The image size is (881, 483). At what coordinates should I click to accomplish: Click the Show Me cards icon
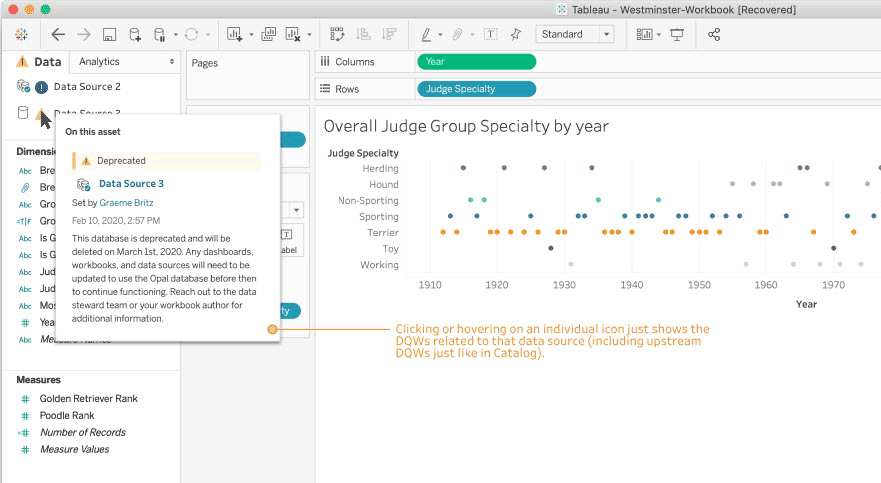coord(644,35)
